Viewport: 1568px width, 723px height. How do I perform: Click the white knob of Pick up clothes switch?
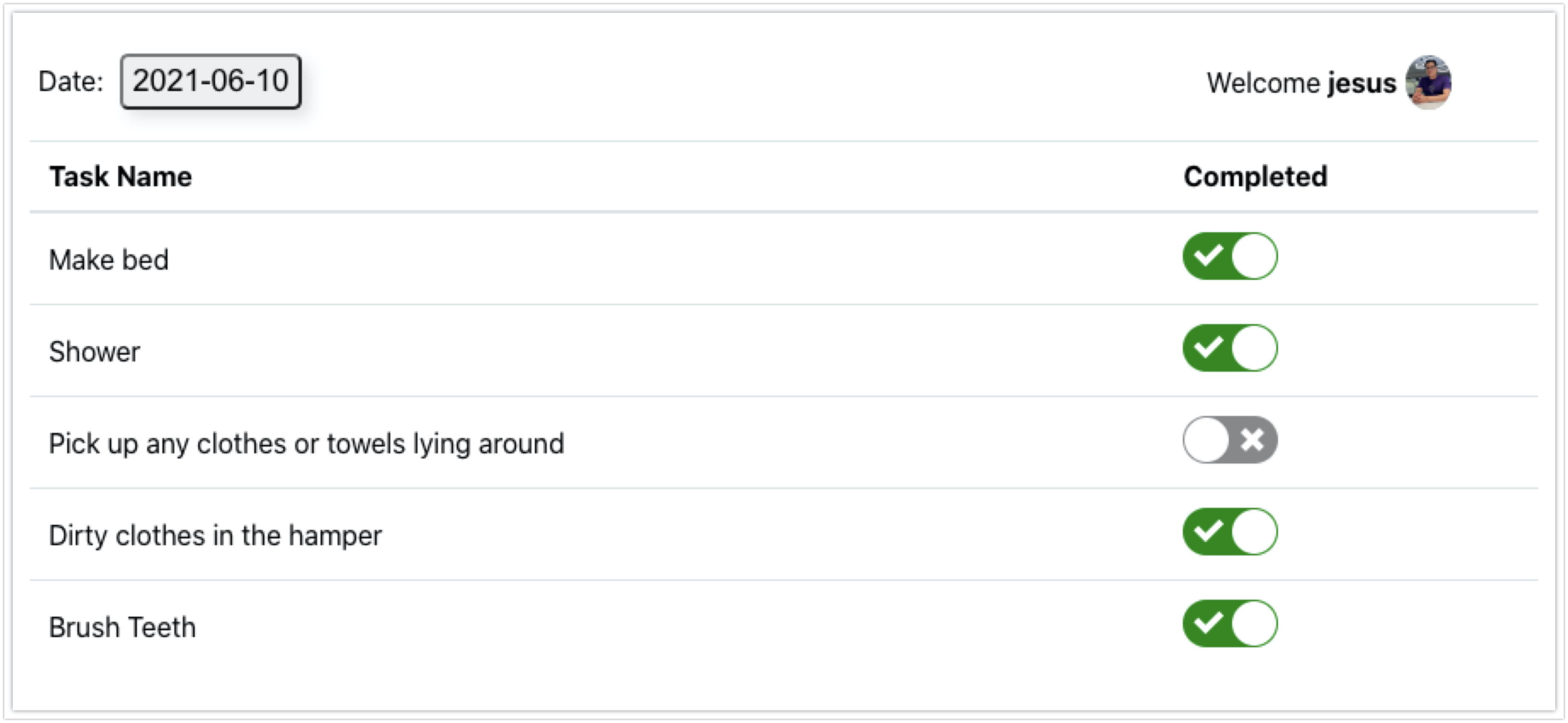pos(1207,440)
